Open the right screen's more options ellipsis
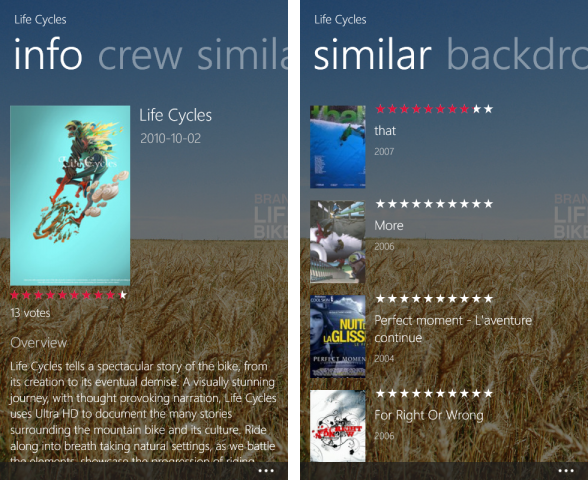The image size is (588, 480). pos(566,471)
